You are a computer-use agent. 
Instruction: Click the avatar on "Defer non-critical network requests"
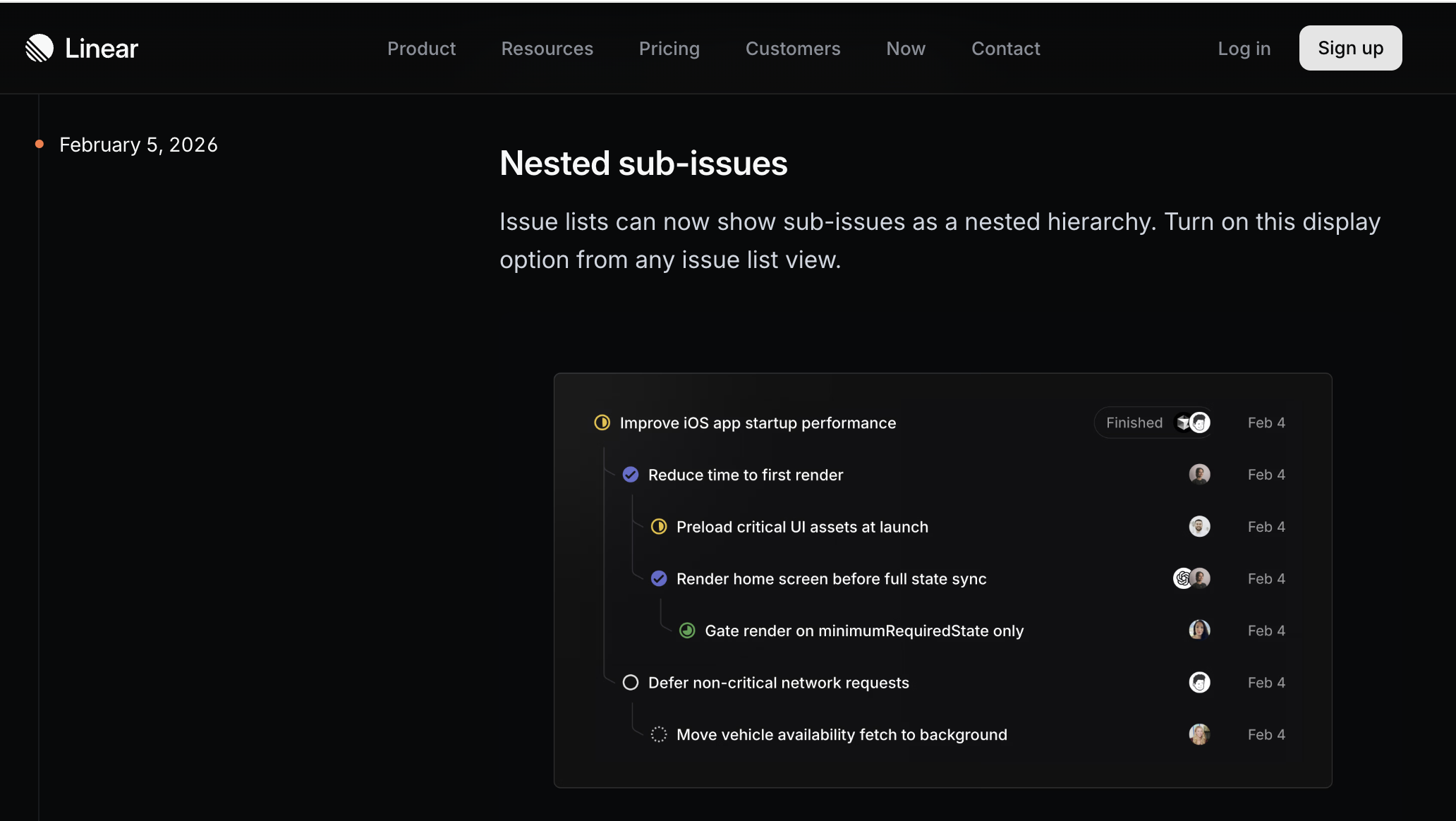coord(1200,682)
